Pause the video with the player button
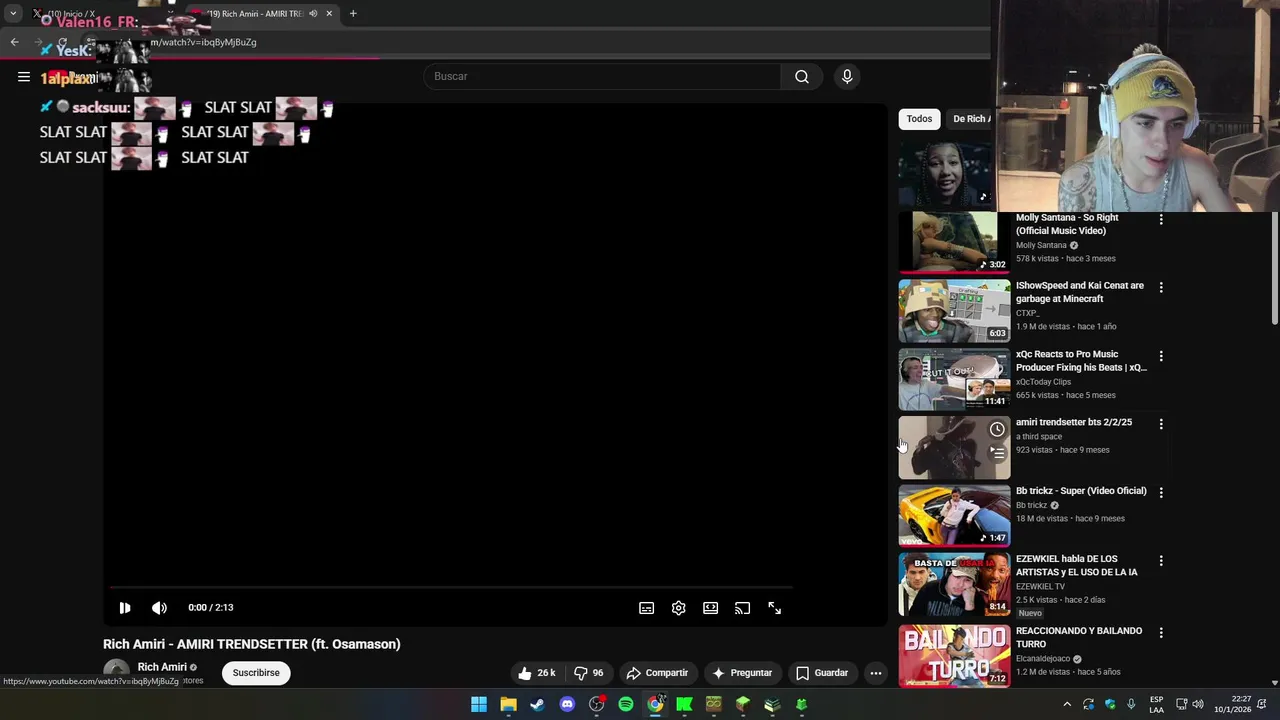The height and width of the screenshot is (720, 1280). click(x=125, y=608)
